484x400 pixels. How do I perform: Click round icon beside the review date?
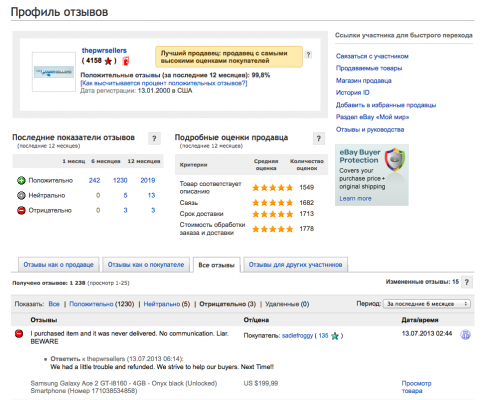[465, 334]
